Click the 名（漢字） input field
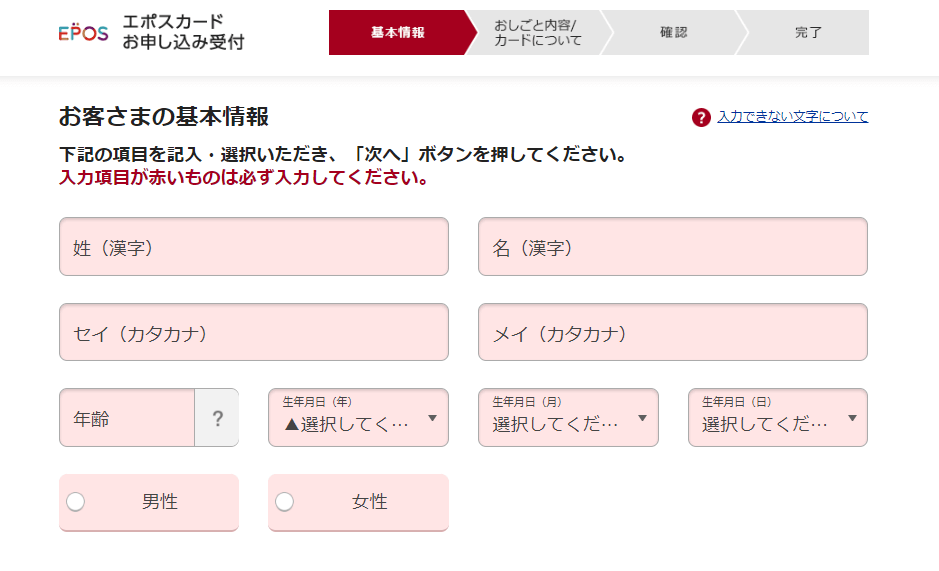Image resolution: width=939 pixels, height=571 pixels. [672, 247]
